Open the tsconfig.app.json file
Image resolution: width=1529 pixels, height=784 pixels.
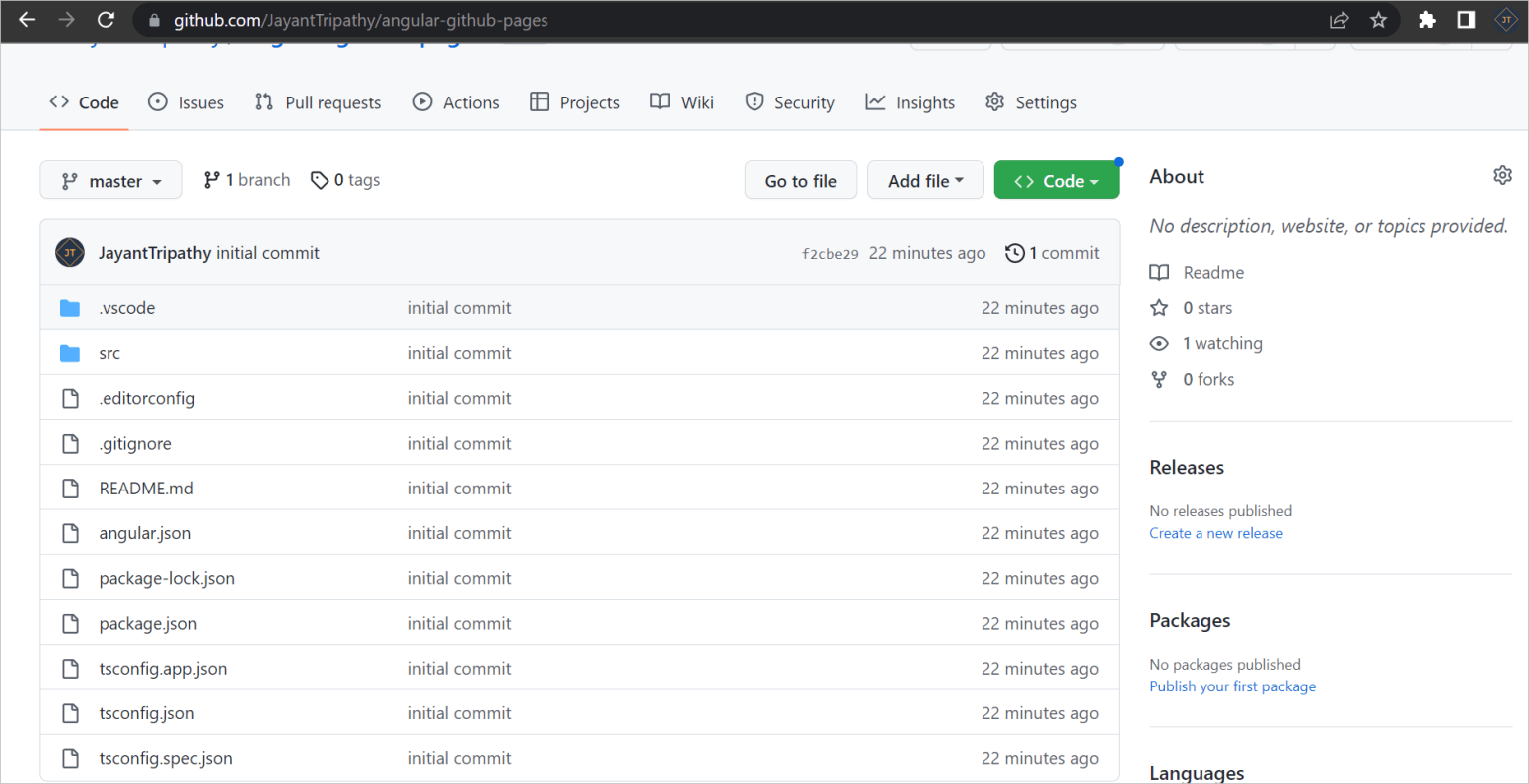(x=163, y=669)
